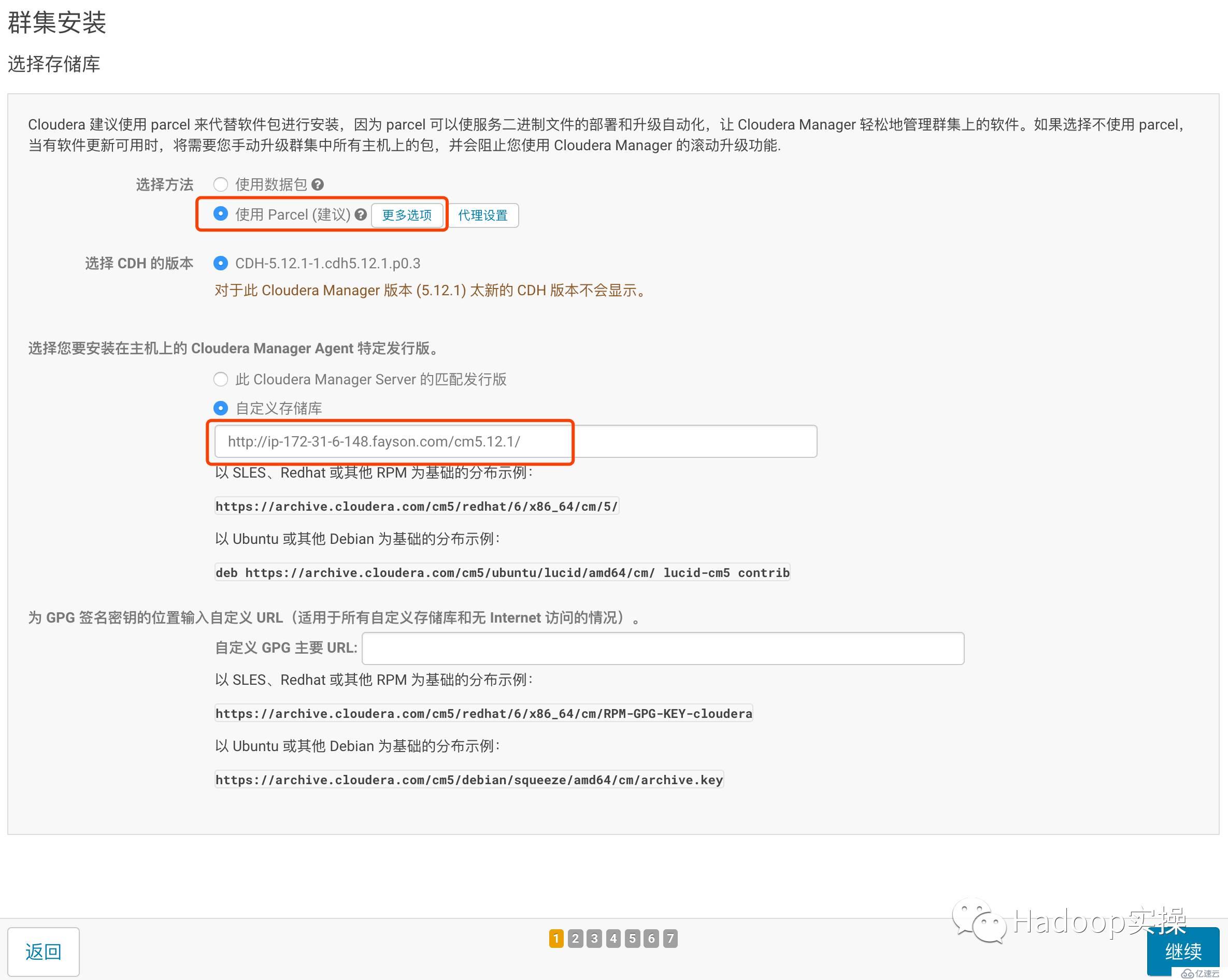Click the 选择方法 label
Screen dimensions: 1228x980
click(x=165, y=184)
